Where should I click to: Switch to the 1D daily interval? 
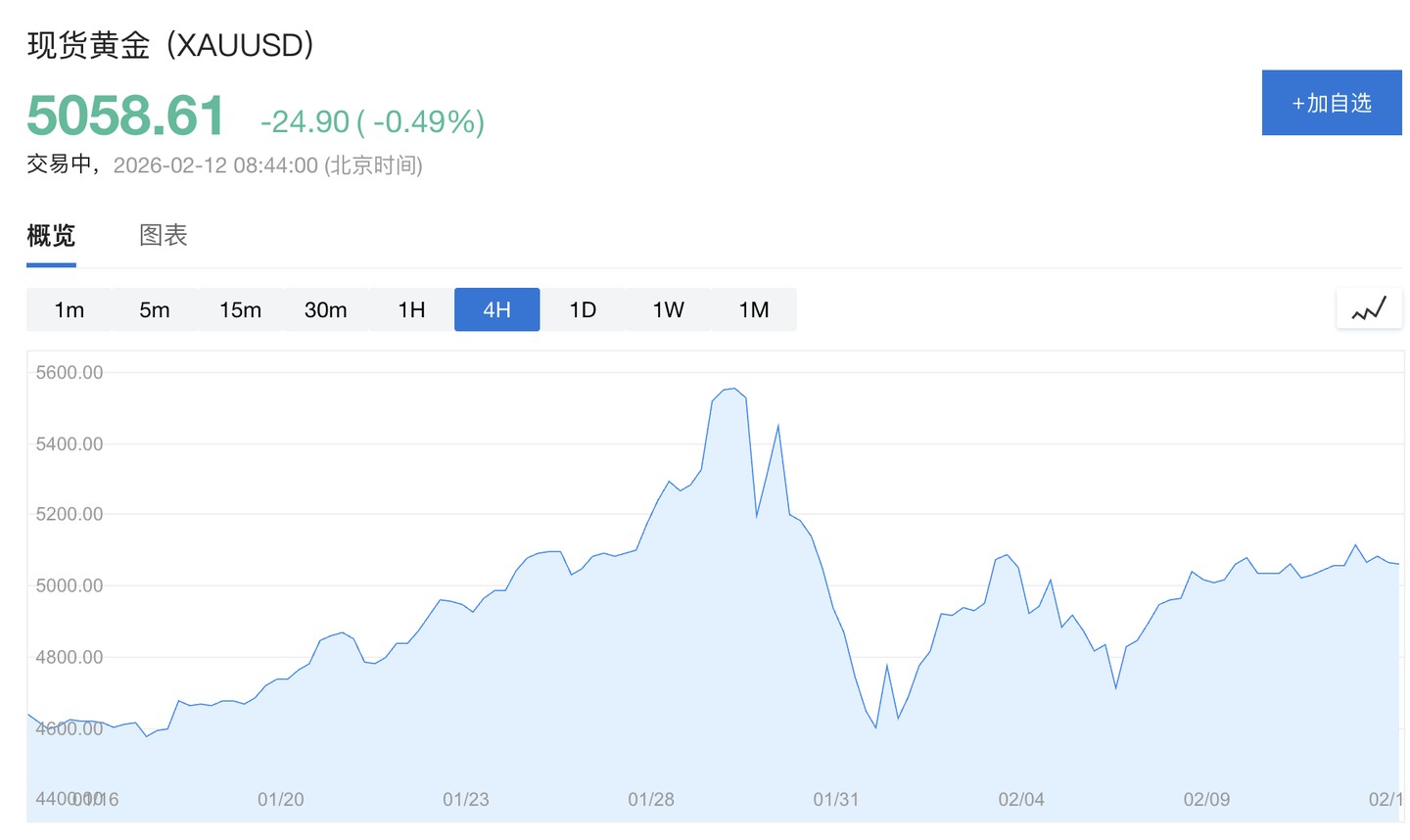pos(583,309)
